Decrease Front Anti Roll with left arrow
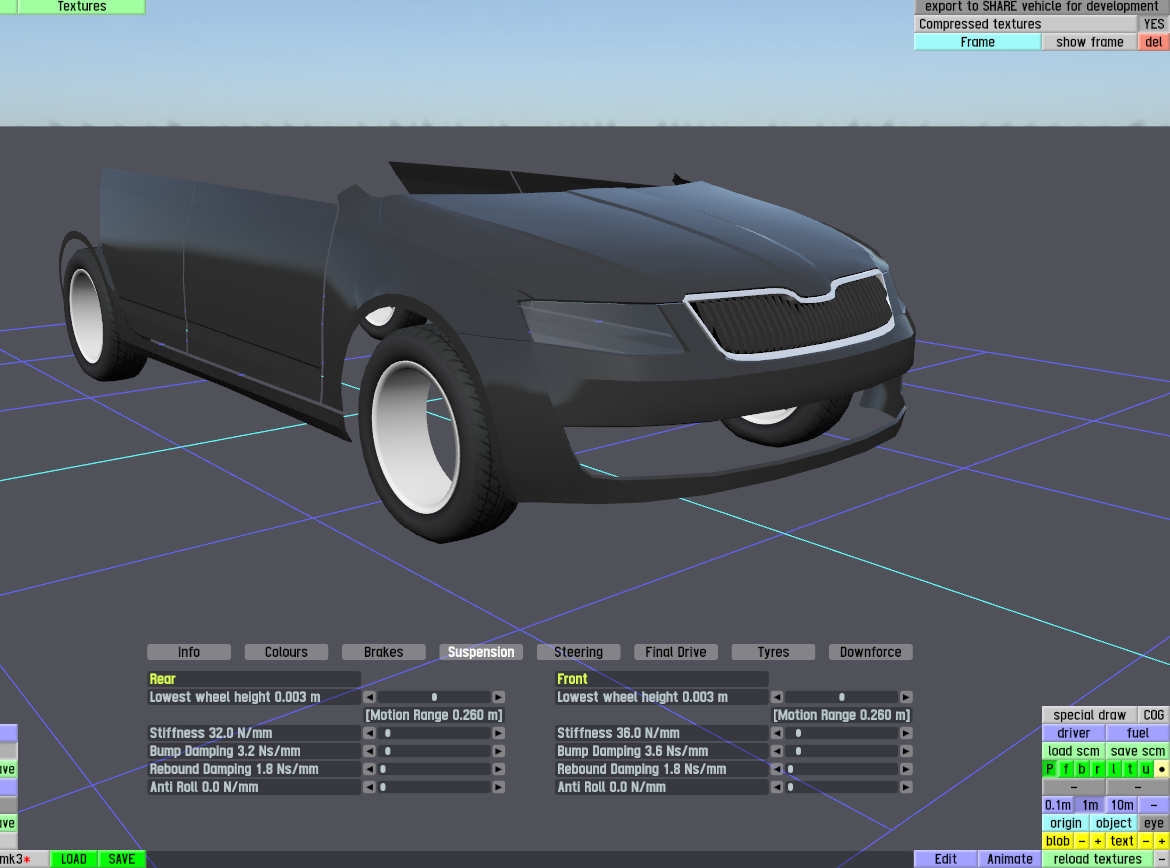 coord(777,787)
